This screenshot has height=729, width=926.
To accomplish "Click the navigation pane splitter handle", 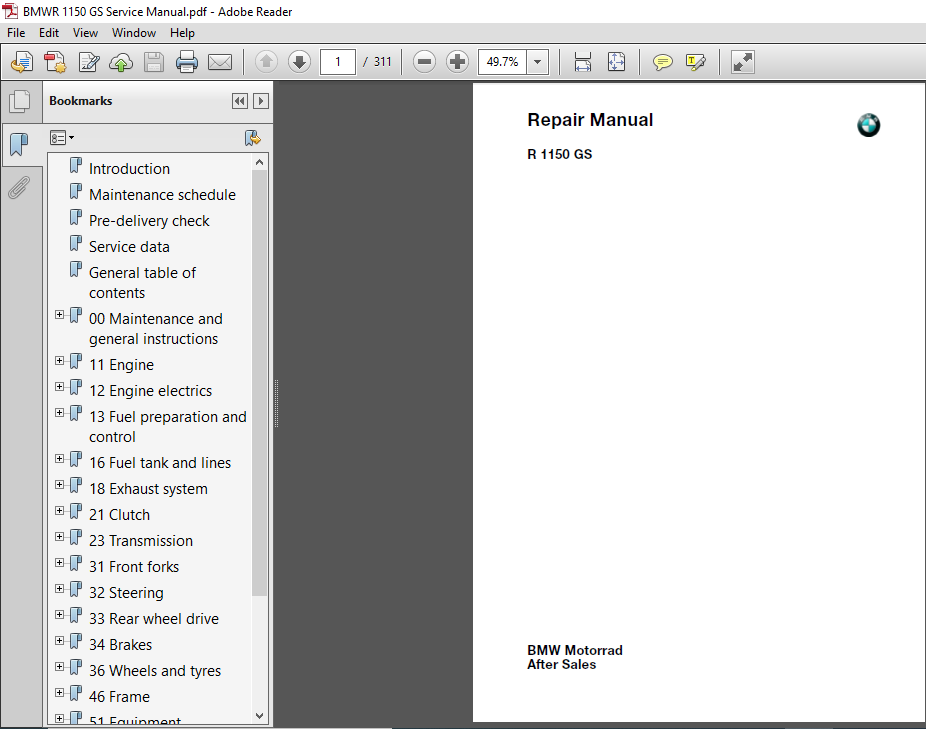I will (x=276, y=403).
